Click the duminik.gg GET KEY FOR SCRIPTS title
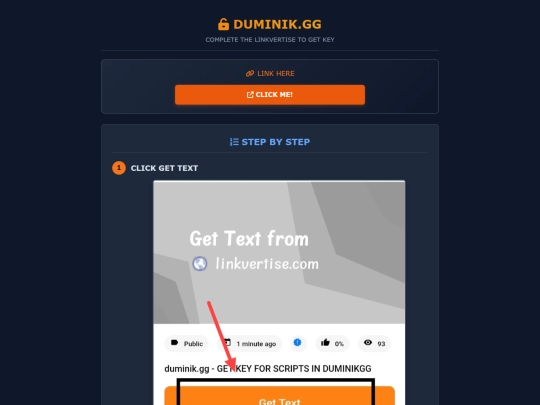 point(268,369)
